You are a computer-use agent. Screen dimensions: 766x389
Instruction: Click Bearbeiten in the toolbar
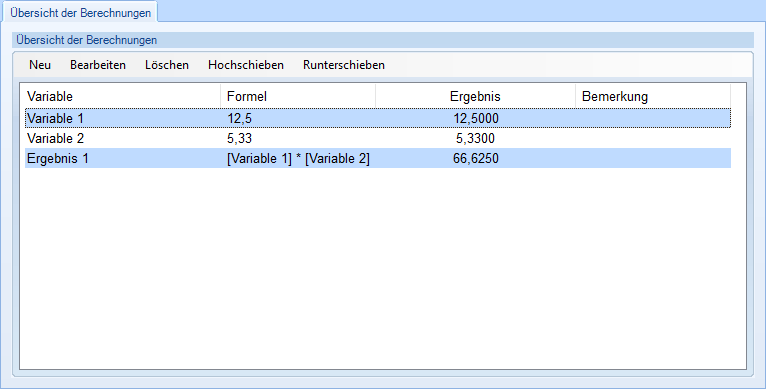tap(98, 65)
